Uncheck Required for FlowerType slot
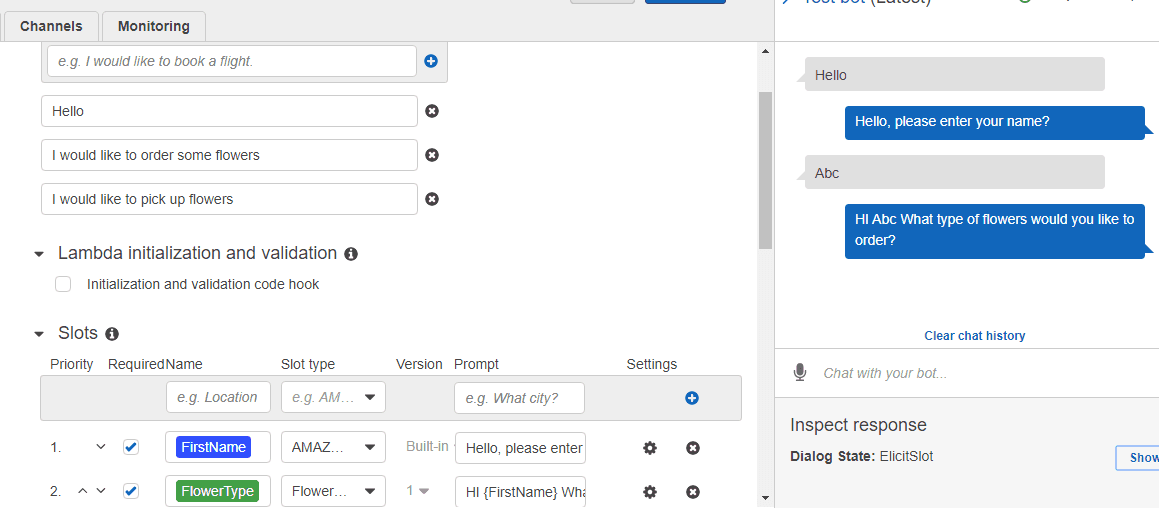Viewport: 1159px width, 508px height. point(131,491)
